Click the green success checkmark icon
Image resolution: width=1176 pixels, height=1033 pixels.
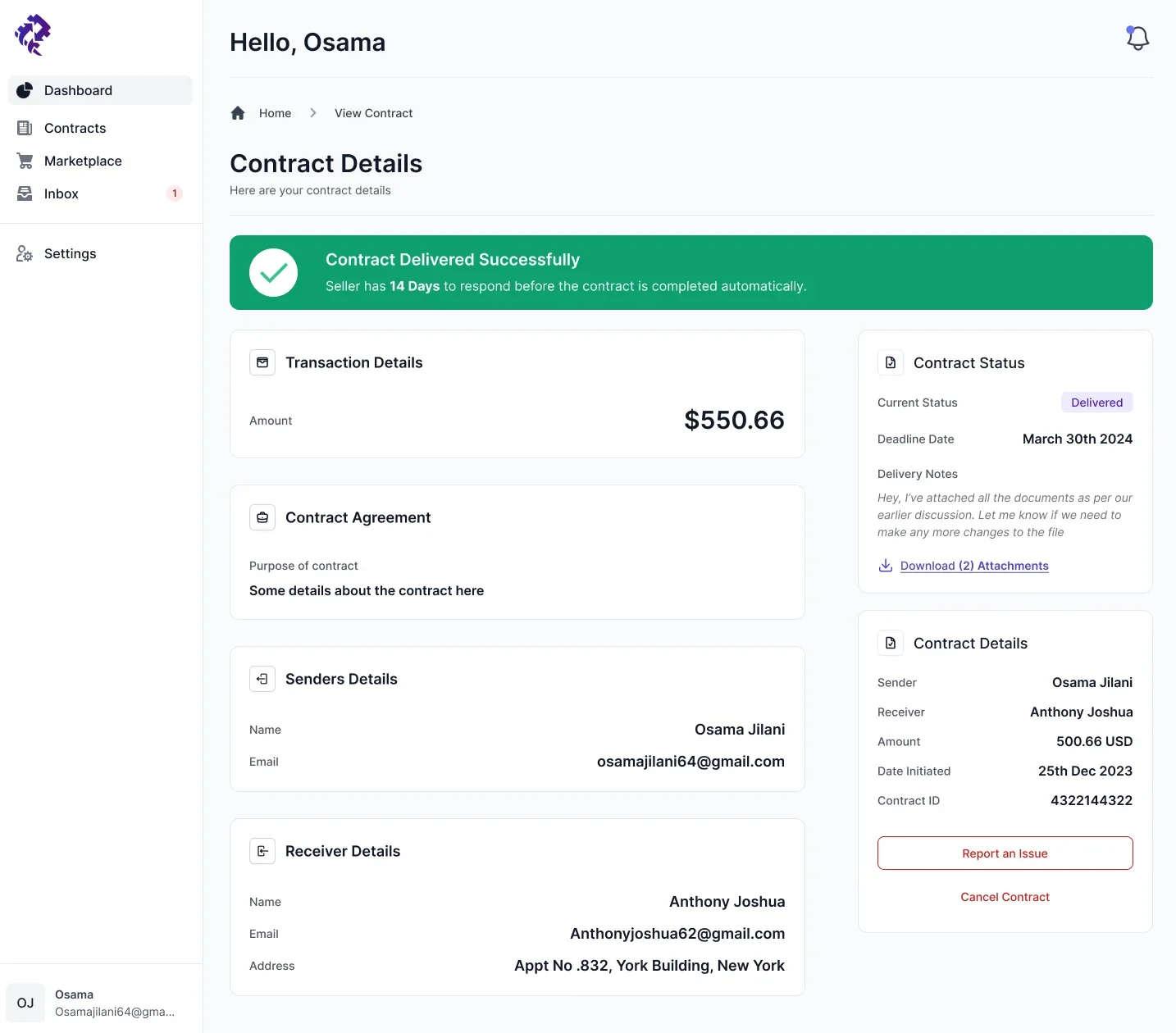click(273, 272)
